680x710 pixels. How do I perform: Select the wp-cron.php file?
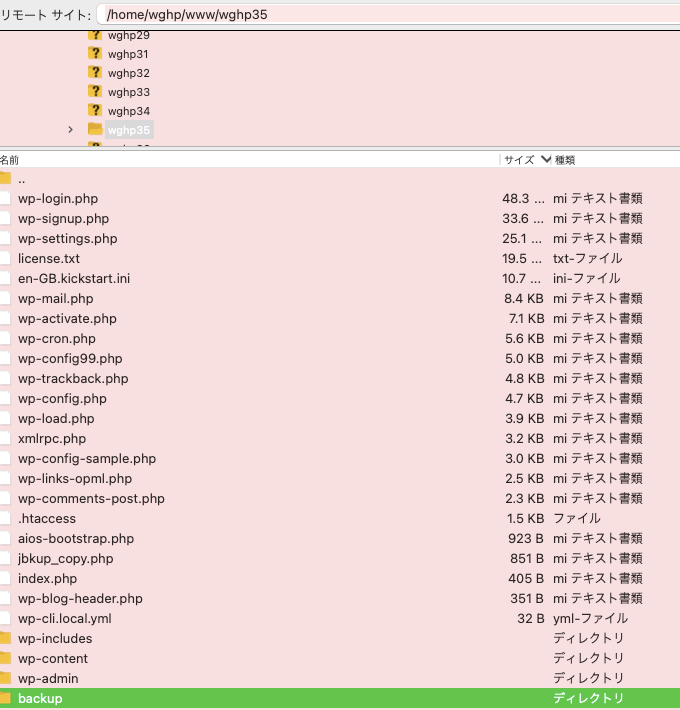click(x=57, y=339)
